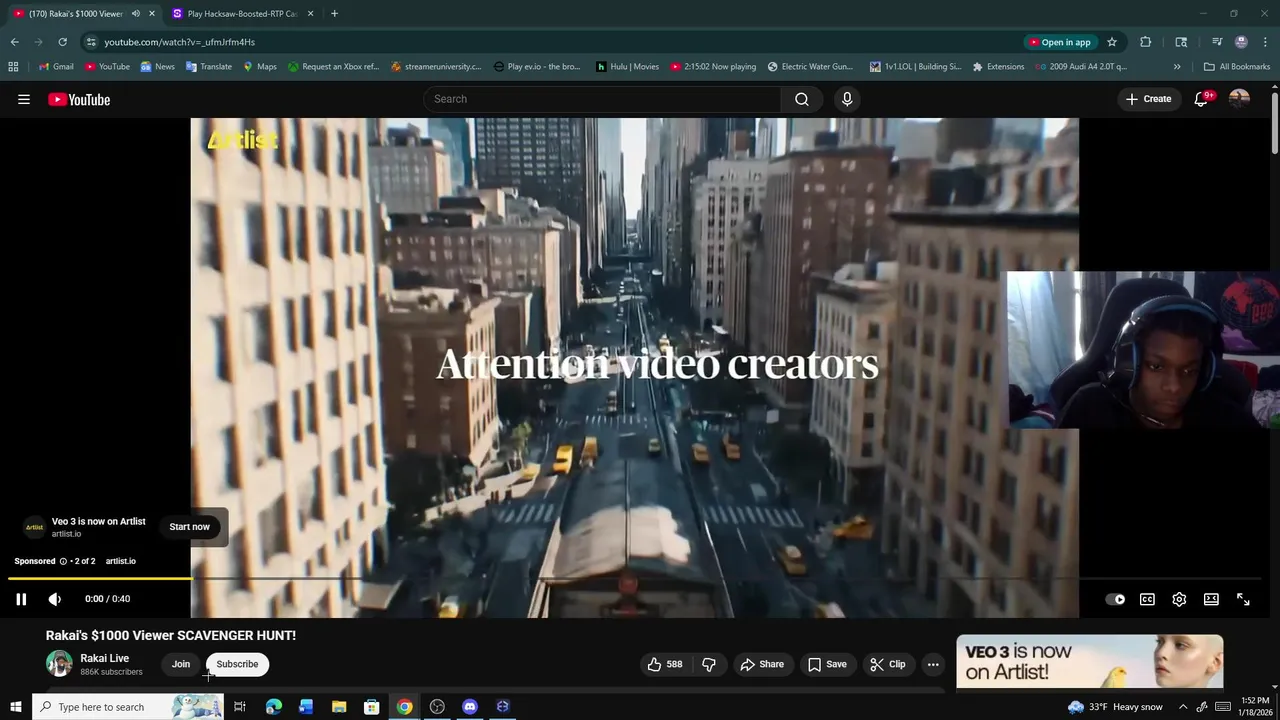
Task: Pause the video with the pause button
Action: click(x=21, y=599)
